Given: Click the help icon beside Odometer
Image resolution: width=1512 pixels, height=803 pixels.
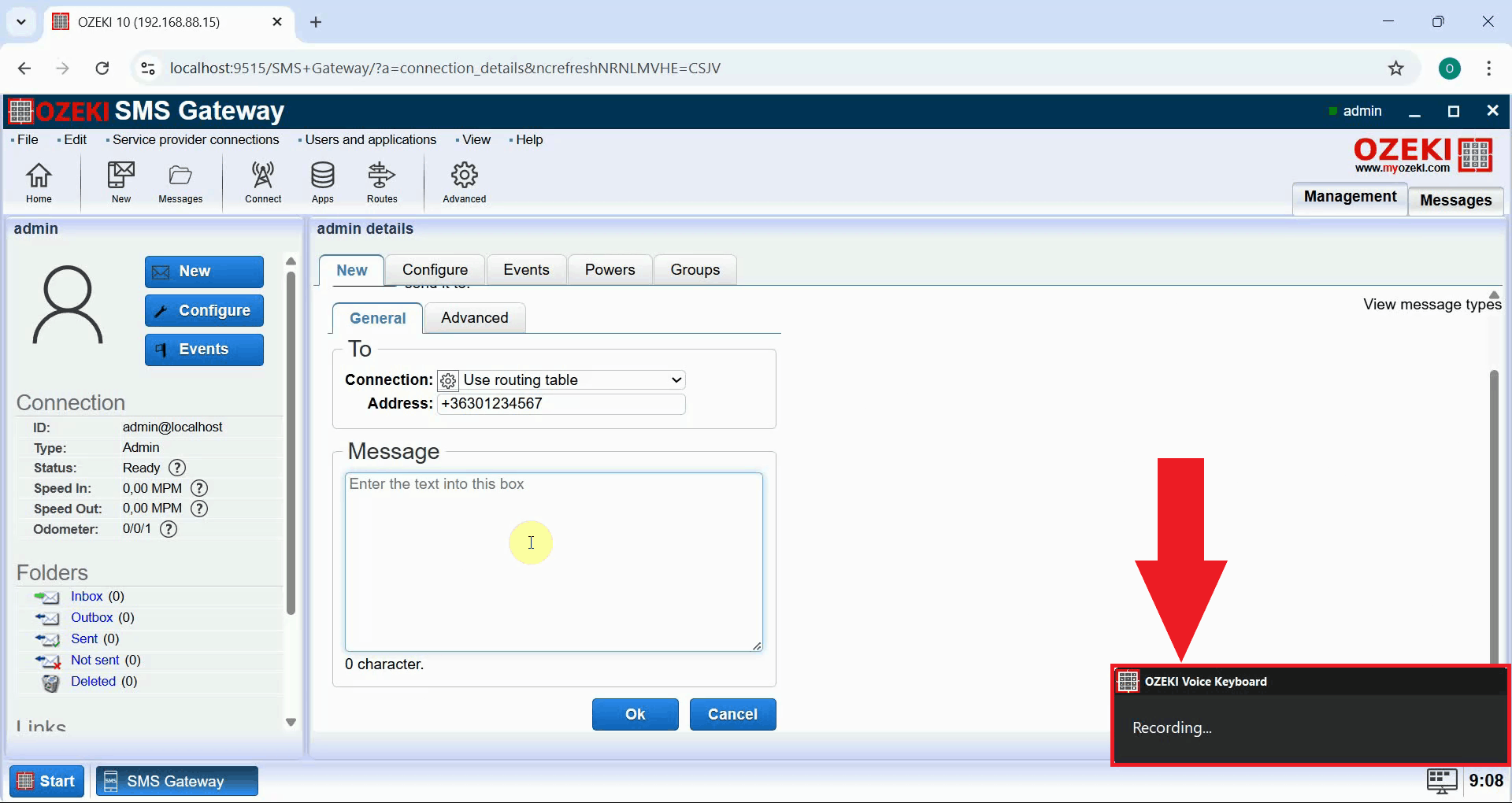Looking at the screenshot, I should click(x=169, y=529).
